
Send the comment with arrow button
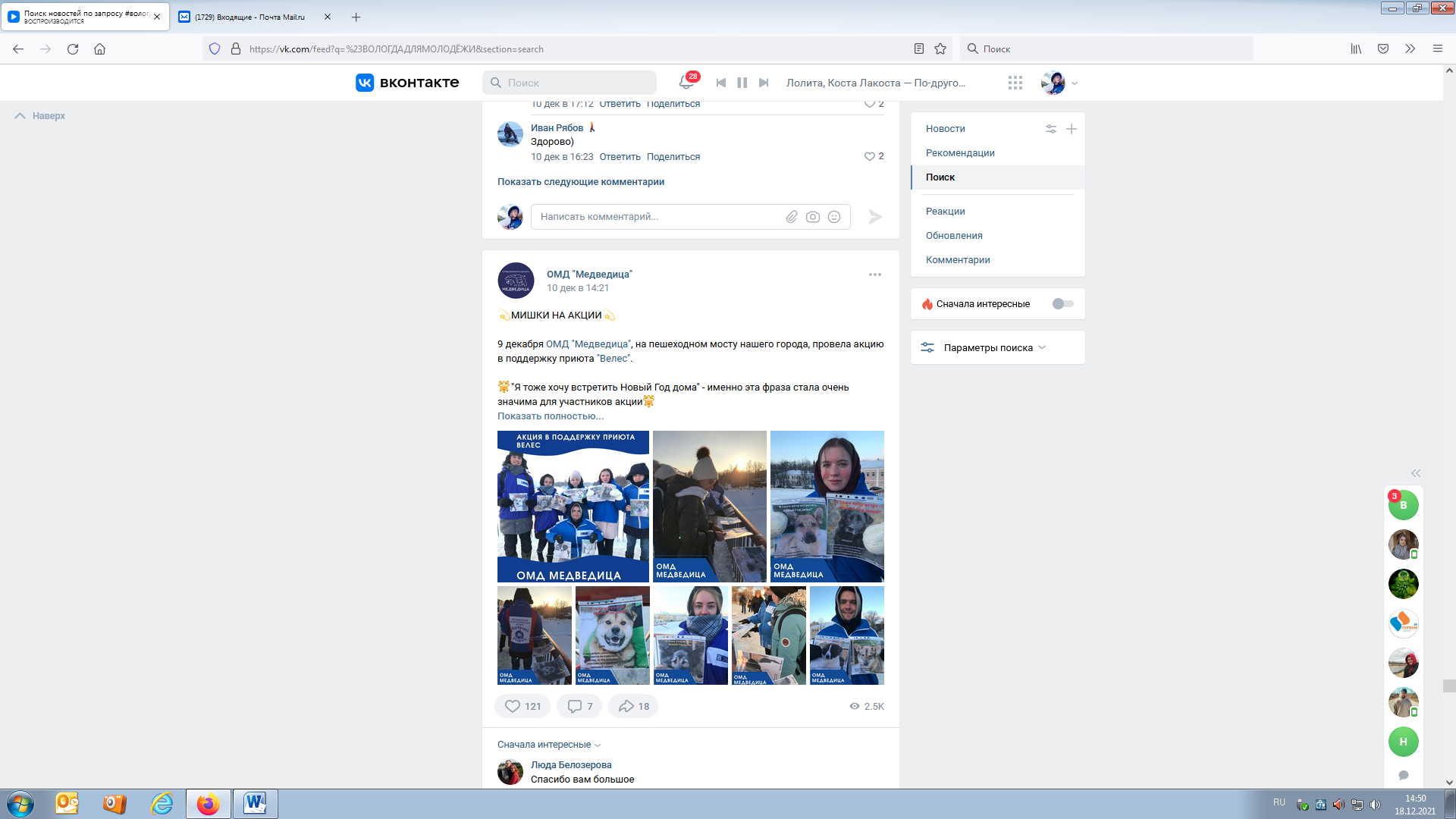(875, 217)
